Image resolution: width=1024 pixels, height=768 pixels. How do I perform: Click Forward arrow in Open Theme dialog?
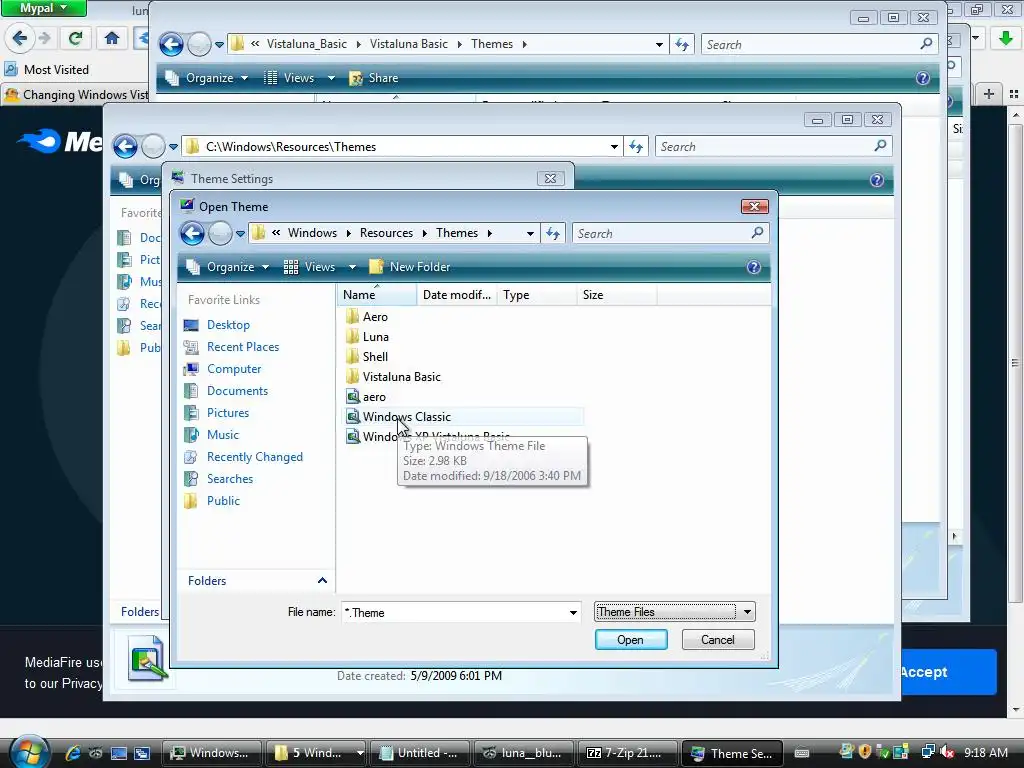point(220,233)
